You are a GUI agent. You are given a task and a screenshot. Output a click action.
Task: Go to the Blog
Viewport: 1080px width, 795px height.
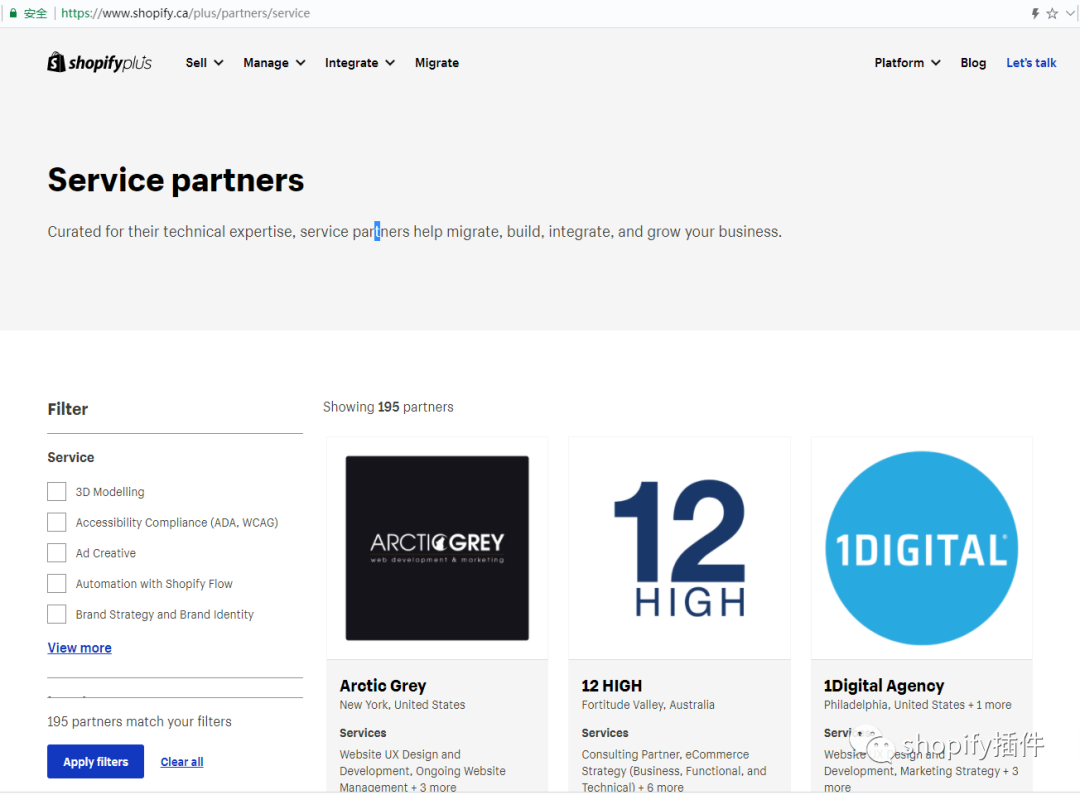coord(973,63)
